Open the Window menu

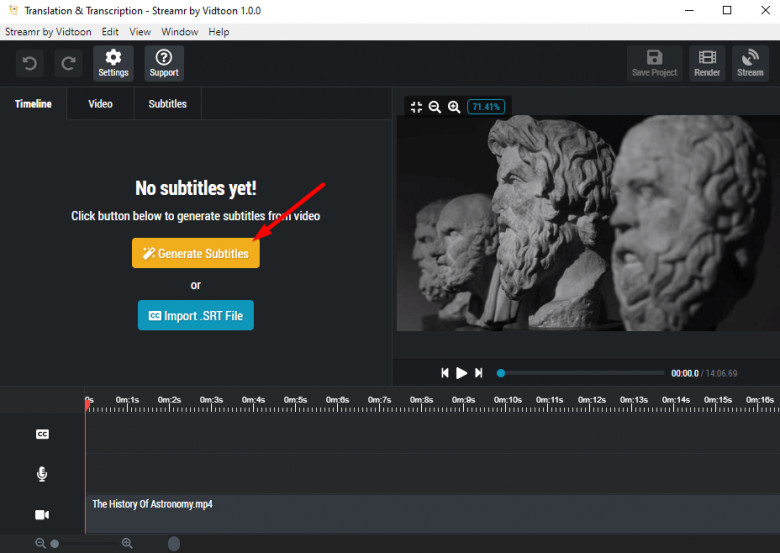click(179, 32)
